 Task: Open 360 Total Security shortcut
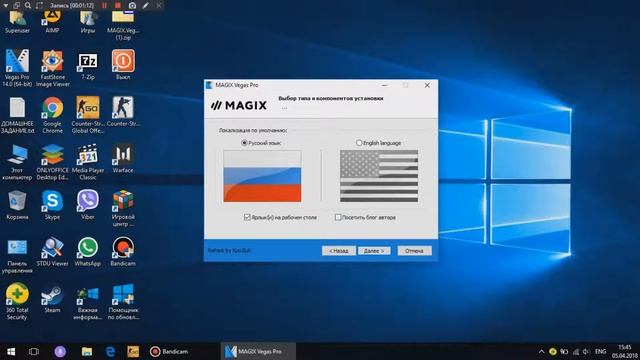pyautogui.click(x=17, y=302)
